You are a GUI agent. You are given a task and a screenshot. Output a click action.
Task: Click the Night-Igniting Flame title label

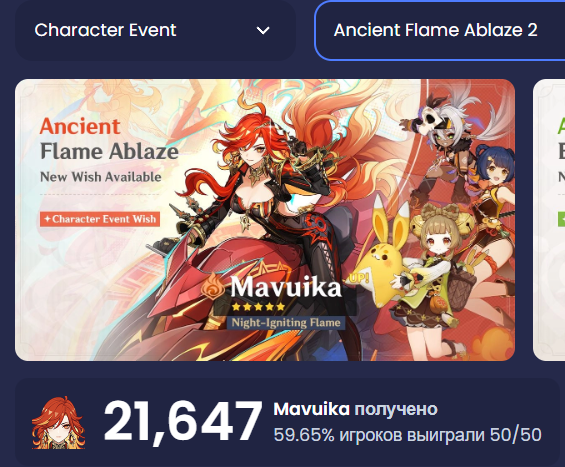click(x=286, y=323)
